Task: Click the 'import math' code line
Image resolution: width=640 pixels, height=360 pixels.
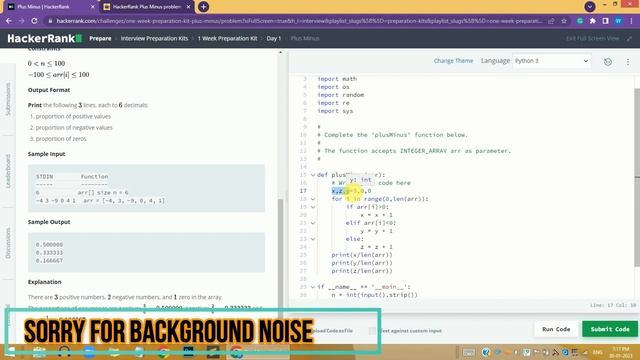Action: (x=337, y=79)
